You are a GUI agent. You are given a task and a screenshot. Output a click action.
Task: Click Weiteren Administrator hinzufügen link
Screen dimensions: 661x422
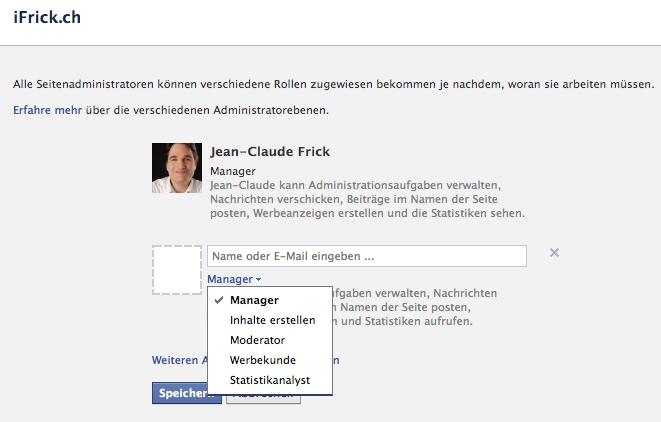point(178,360)
